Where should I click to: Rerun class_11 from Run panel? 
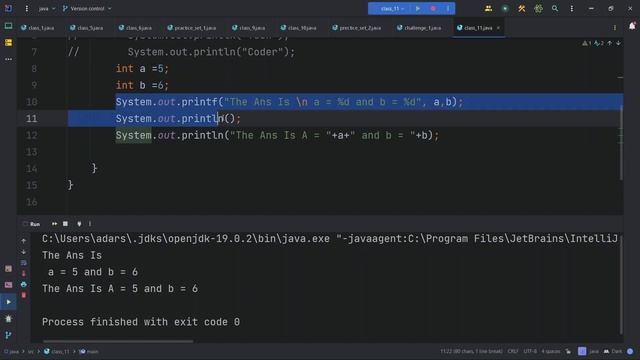click(54, 224)
